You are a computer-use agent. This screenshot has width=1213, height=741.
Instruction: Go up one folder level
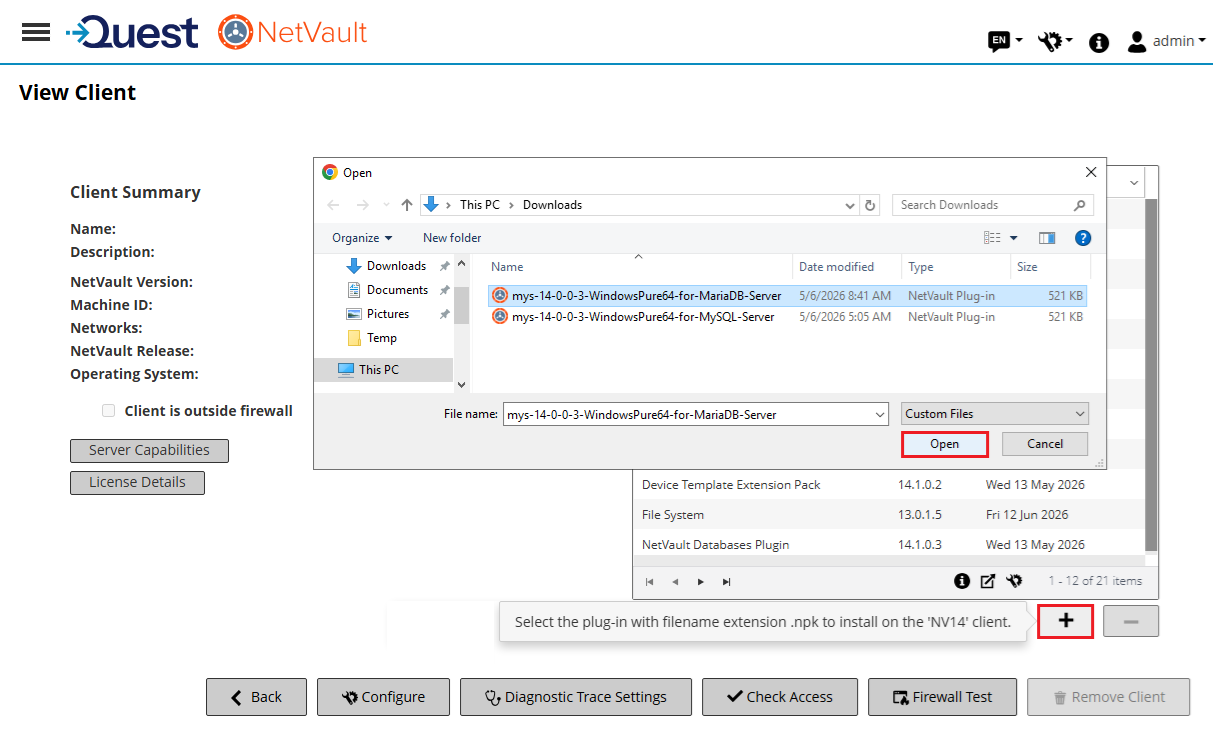pos(407,205)
